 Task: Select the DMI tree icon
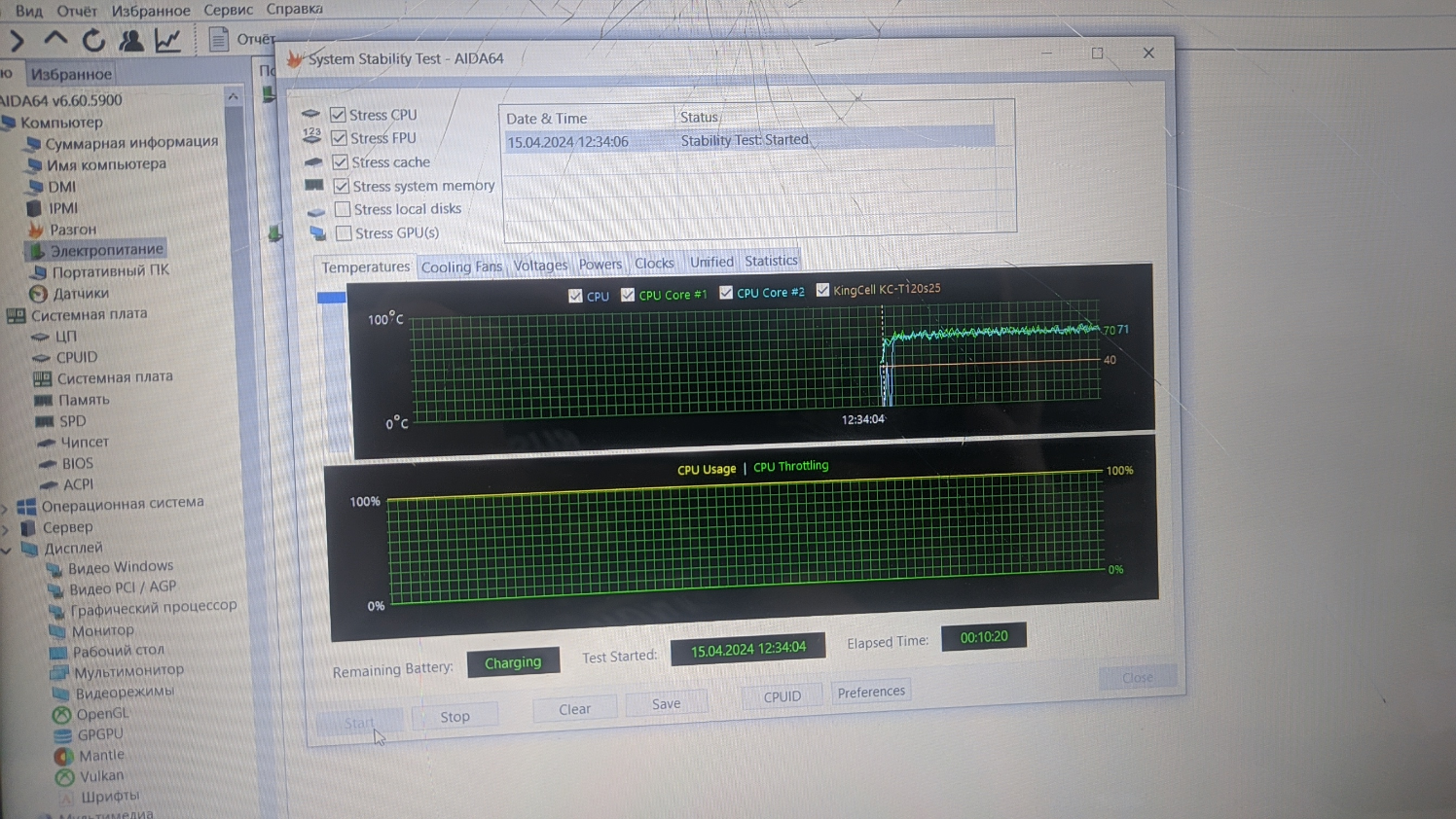click(35, 186)
